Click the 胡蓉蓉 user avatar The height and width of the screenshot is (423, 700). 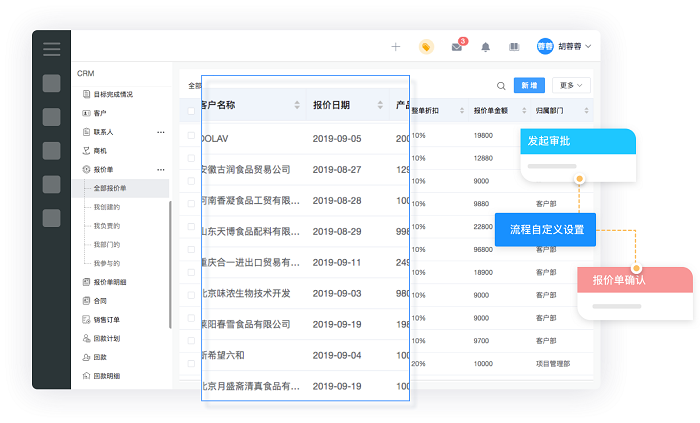pyautogui.click(x=545, y=46)
